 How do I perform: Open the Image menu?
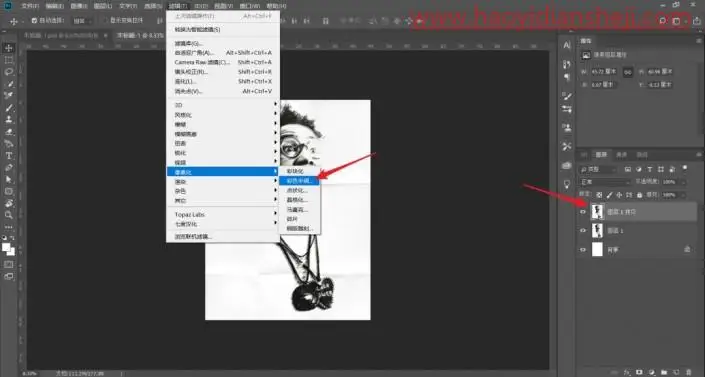[x=79, y=6]
